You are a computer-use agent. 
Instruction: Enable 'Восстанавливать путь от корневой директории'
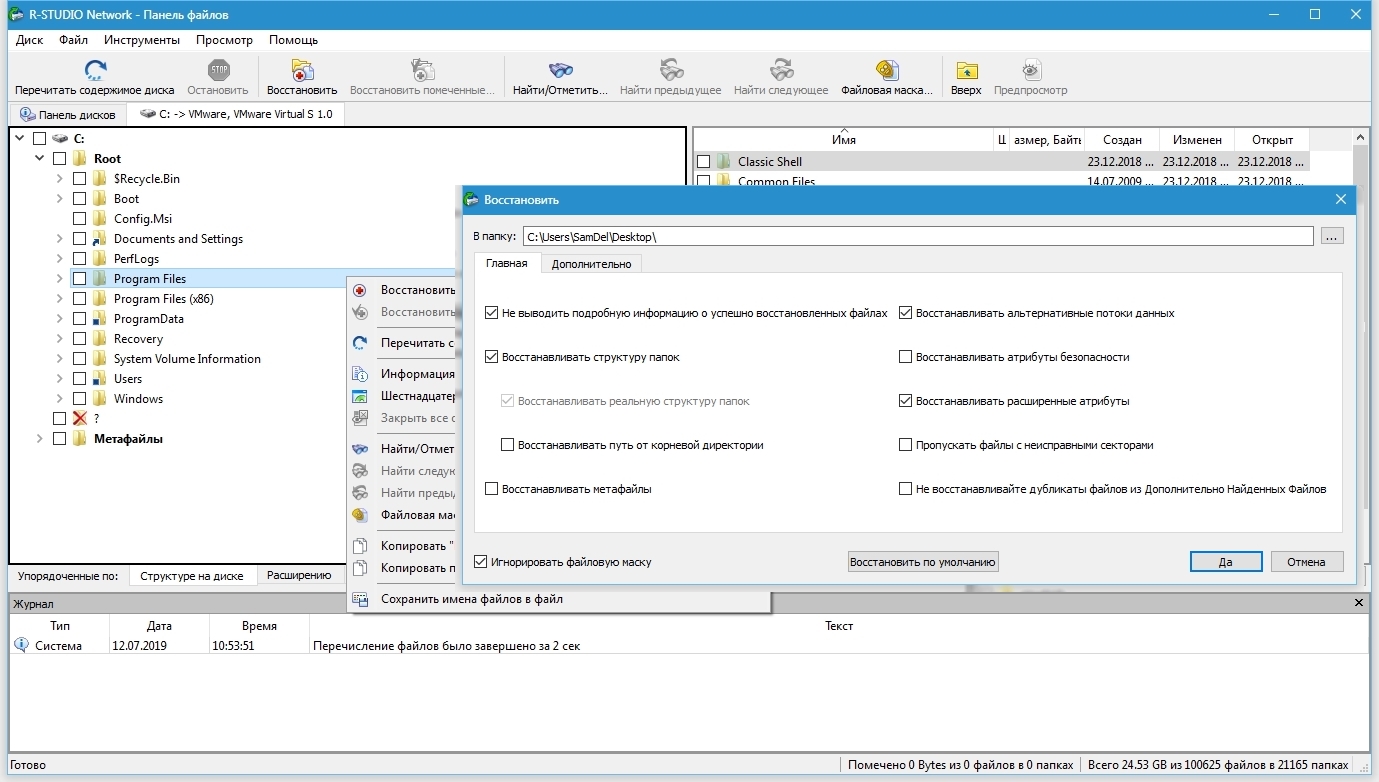[507, 445]
